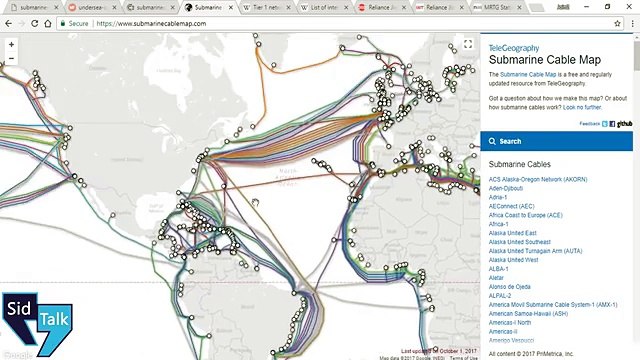
Task: Open the Chrome menu dots
Action: (632, 24)
